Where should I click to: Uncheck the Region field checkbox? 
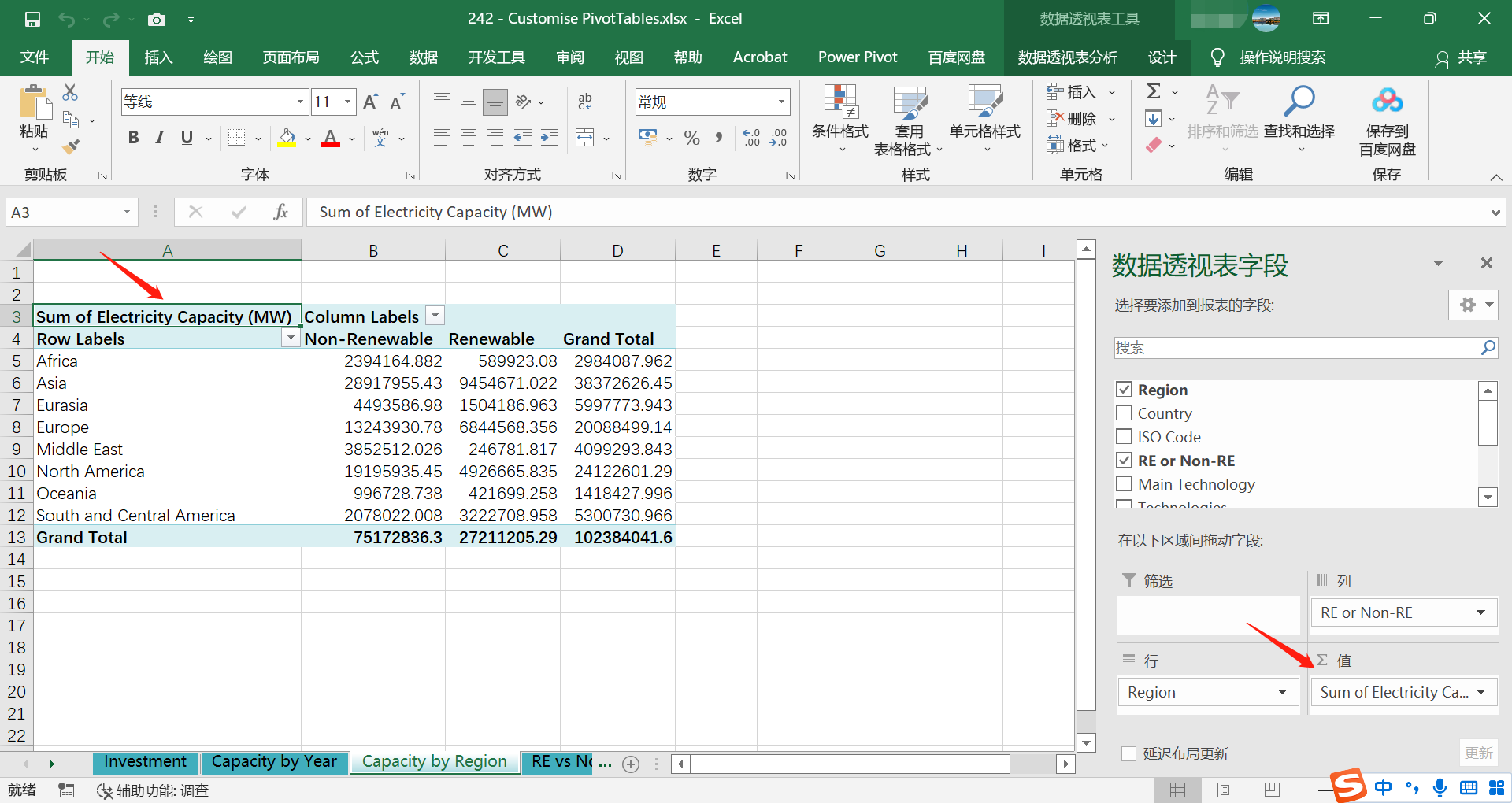coord(1124,390)
